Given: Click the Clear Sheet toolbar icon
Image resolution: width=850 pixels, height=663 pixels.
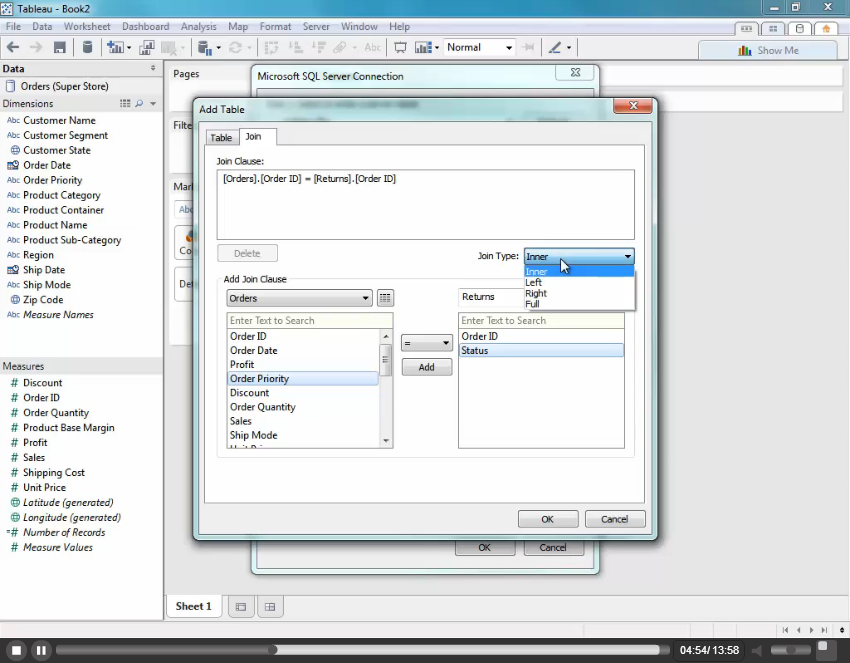Looking at the screenshot, I should (169, 48).
